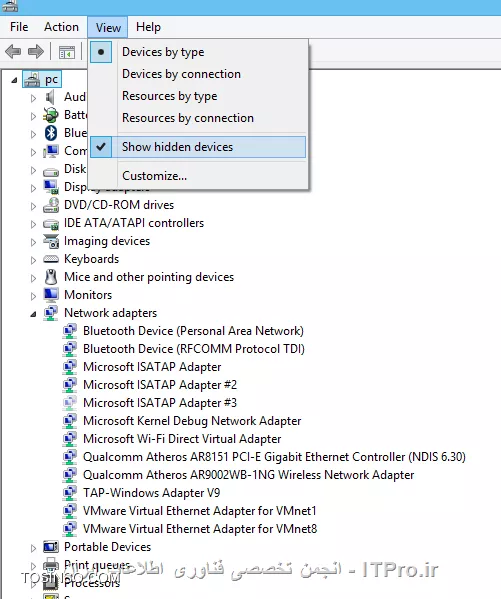Screen dimensions: 501x599
Task: Click the Audio speaker category icon
Action: tap(50, 97)
